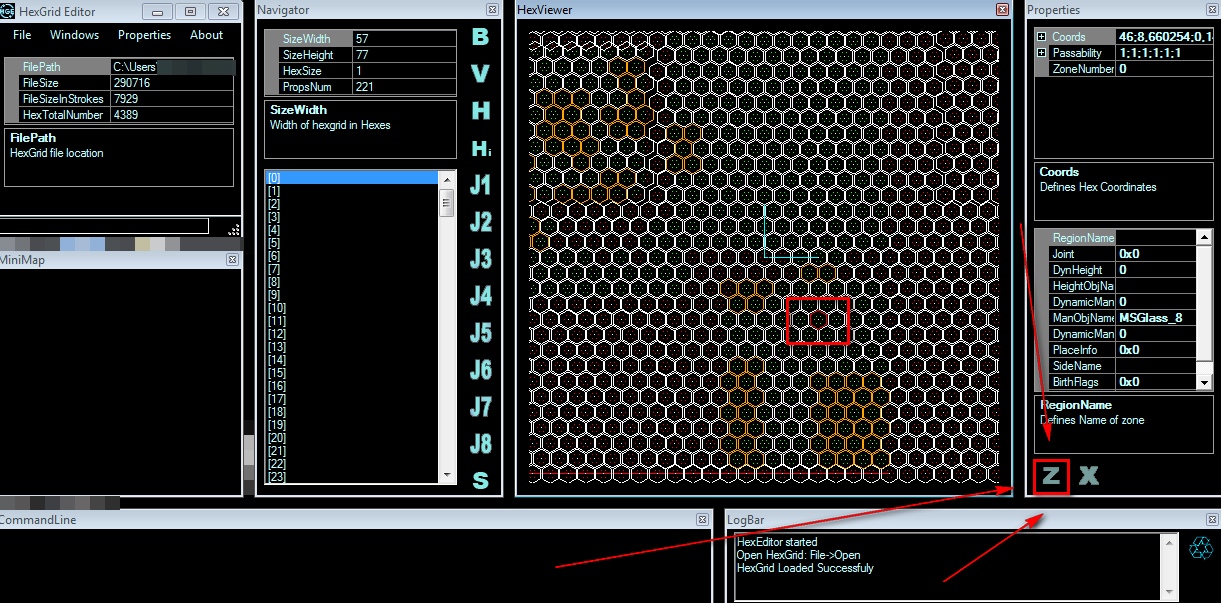Select list entry [17] in the Navigator

point(352,399)
